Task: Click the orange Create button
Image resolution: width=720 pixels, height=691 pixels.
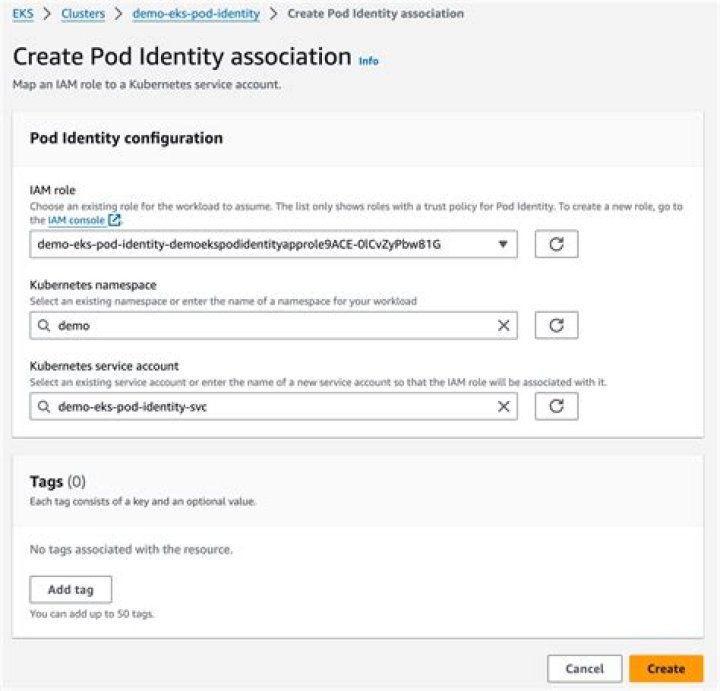Action: (x=666, y=668)
